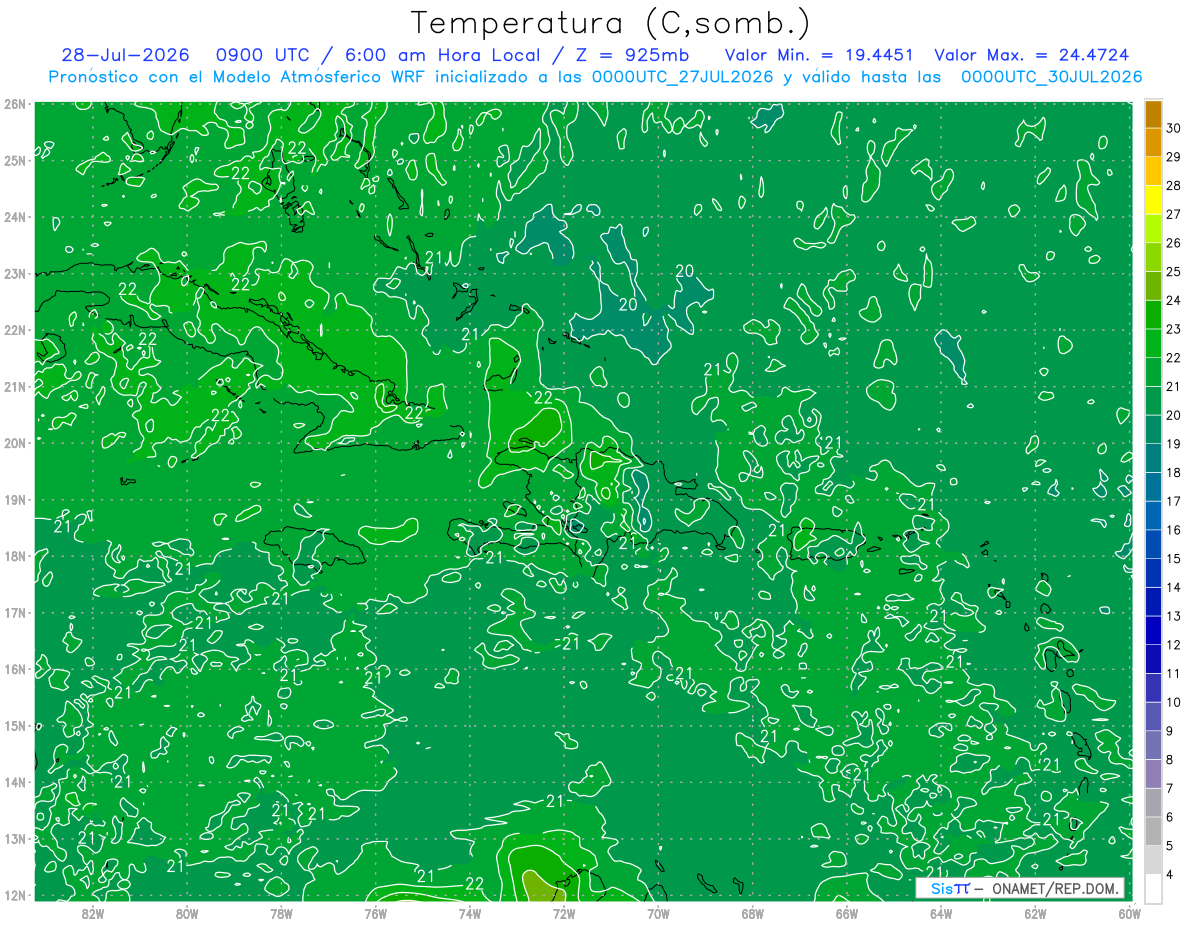The image size is (1200, 927).
Task: Click the '13N' latitude label
Action: pos(15,838)
